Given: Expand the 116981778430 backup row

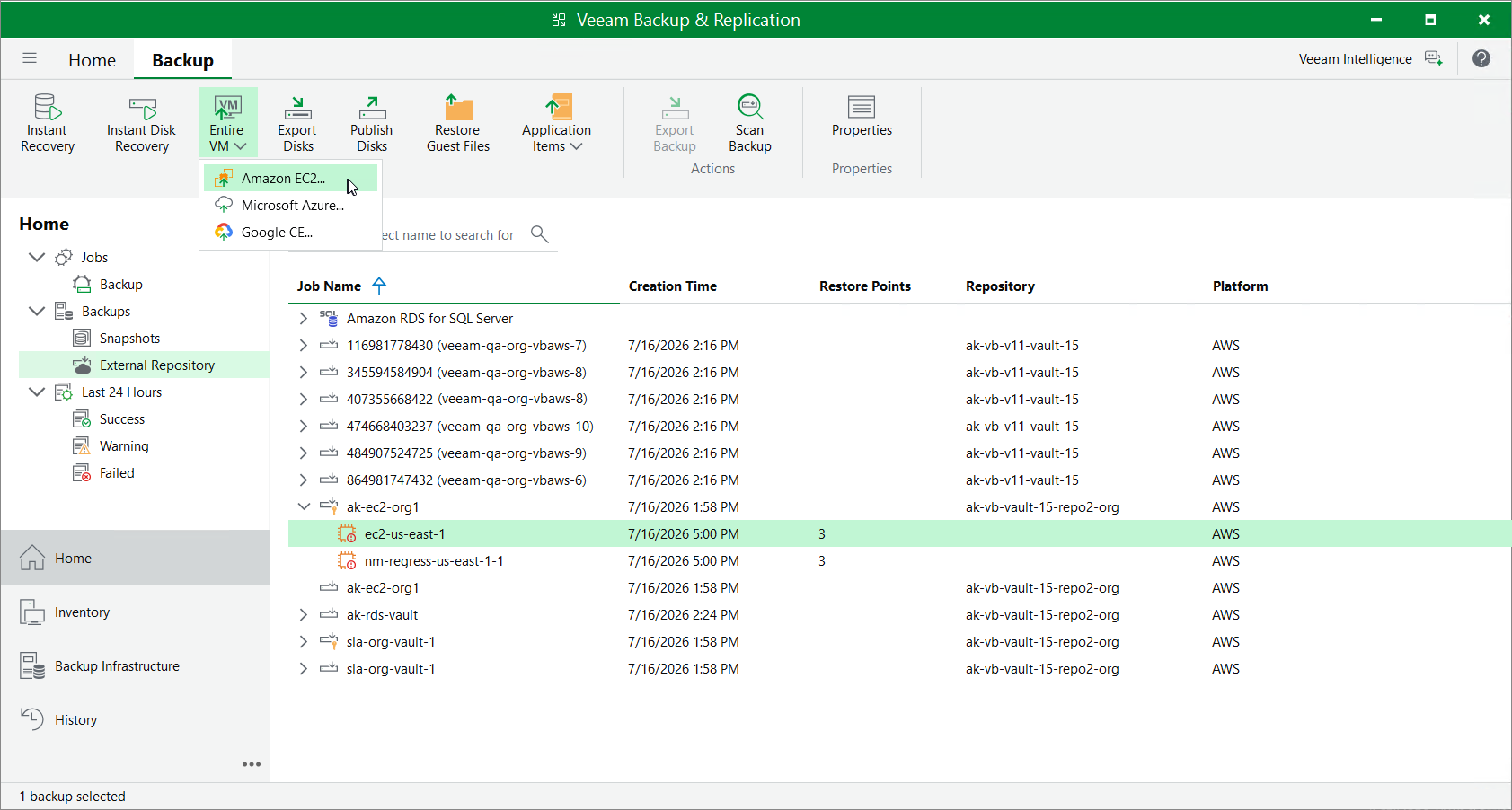Looking at the screenshot, I should 304,346.
